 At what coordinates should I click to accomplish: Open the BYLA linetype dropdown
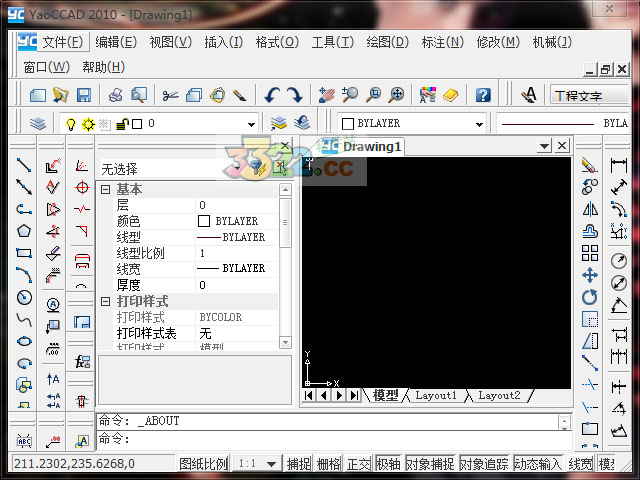[x=564, y=124]
